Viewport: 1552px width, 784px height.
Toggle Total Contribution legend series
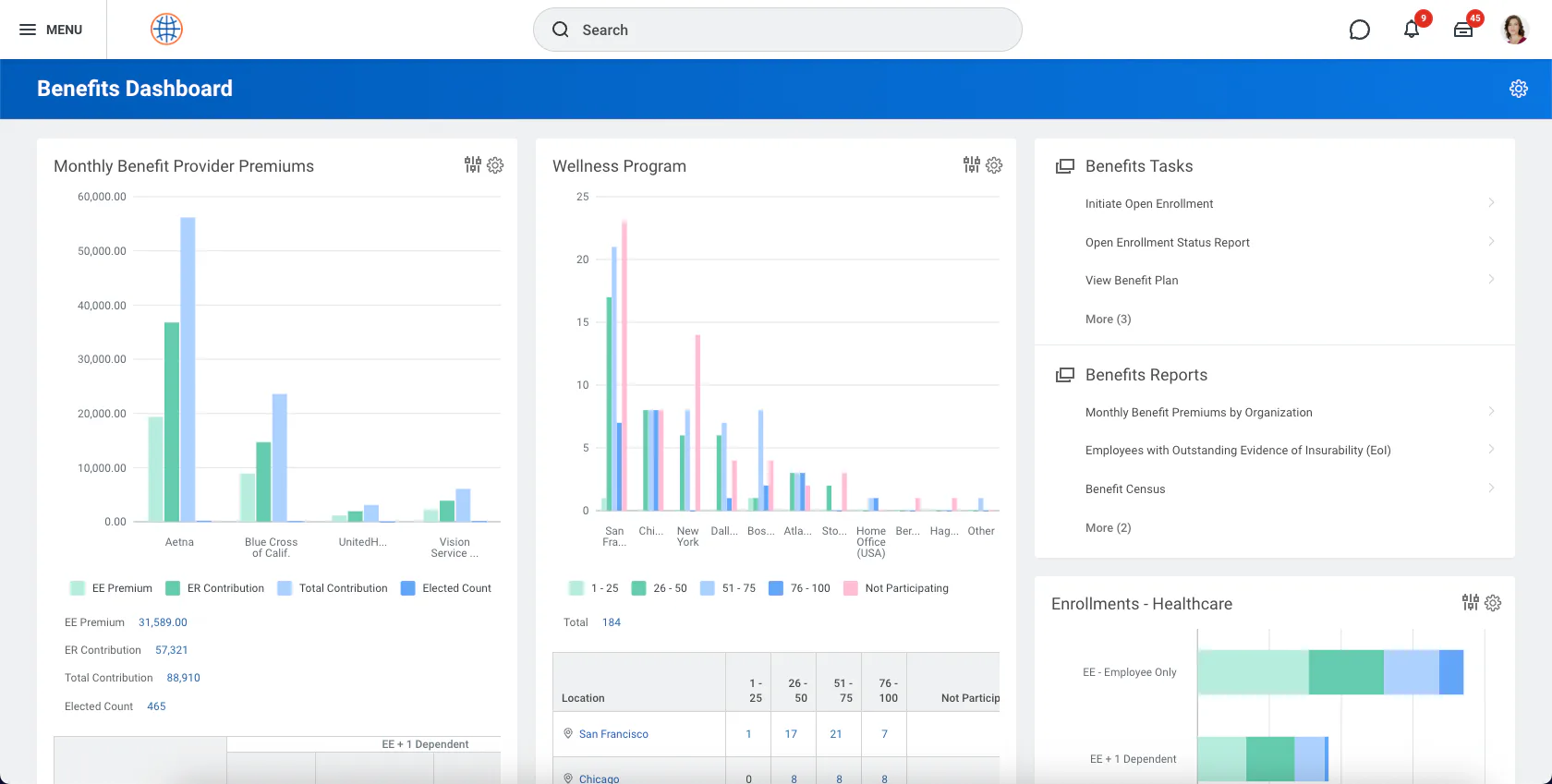point(333,588)
